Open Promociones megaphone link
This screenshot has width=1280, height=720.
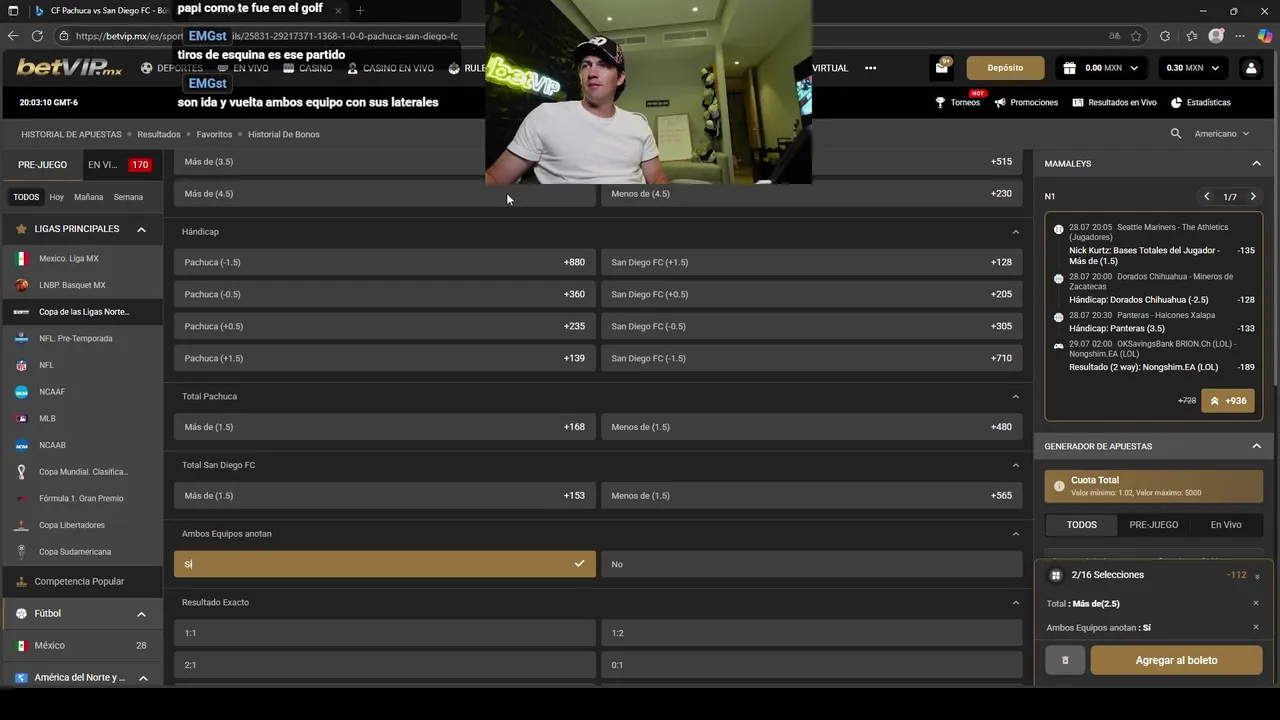coord(1026,102)
